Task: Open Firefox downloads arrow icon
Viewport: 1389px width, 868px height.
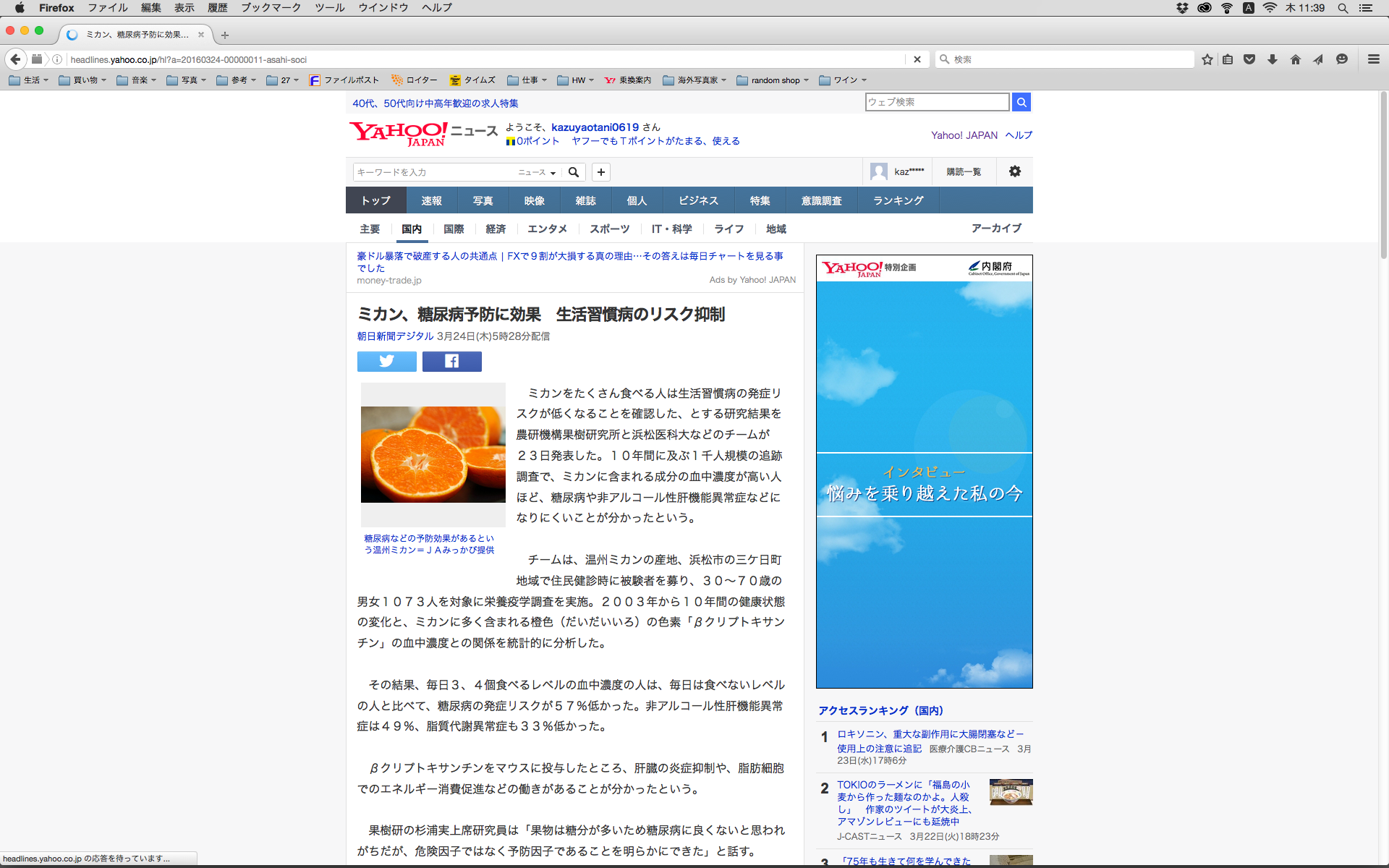Action: (x=1272, y=59)
